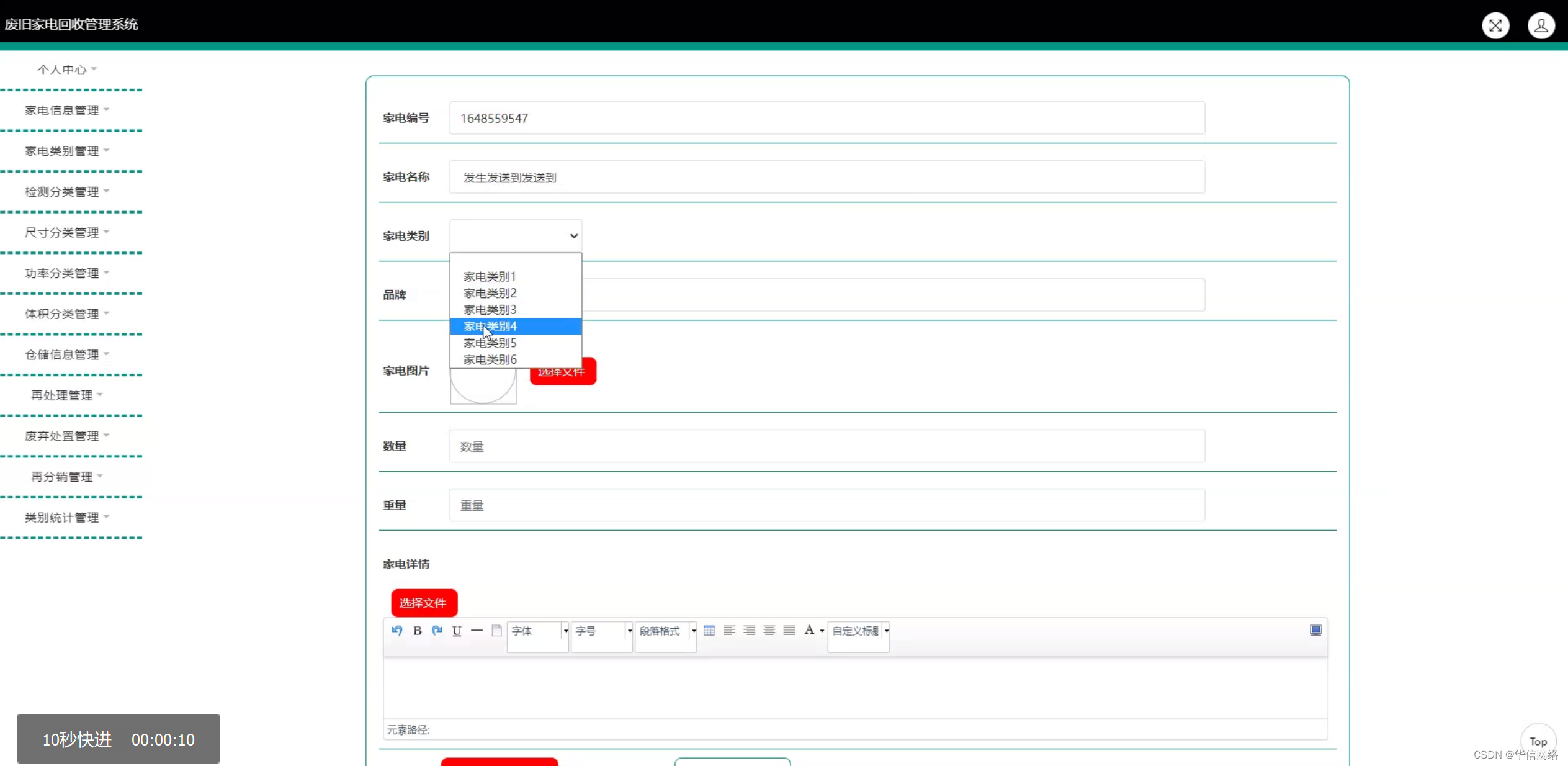Open the user profile icon in header

(x=1541, y=25)
